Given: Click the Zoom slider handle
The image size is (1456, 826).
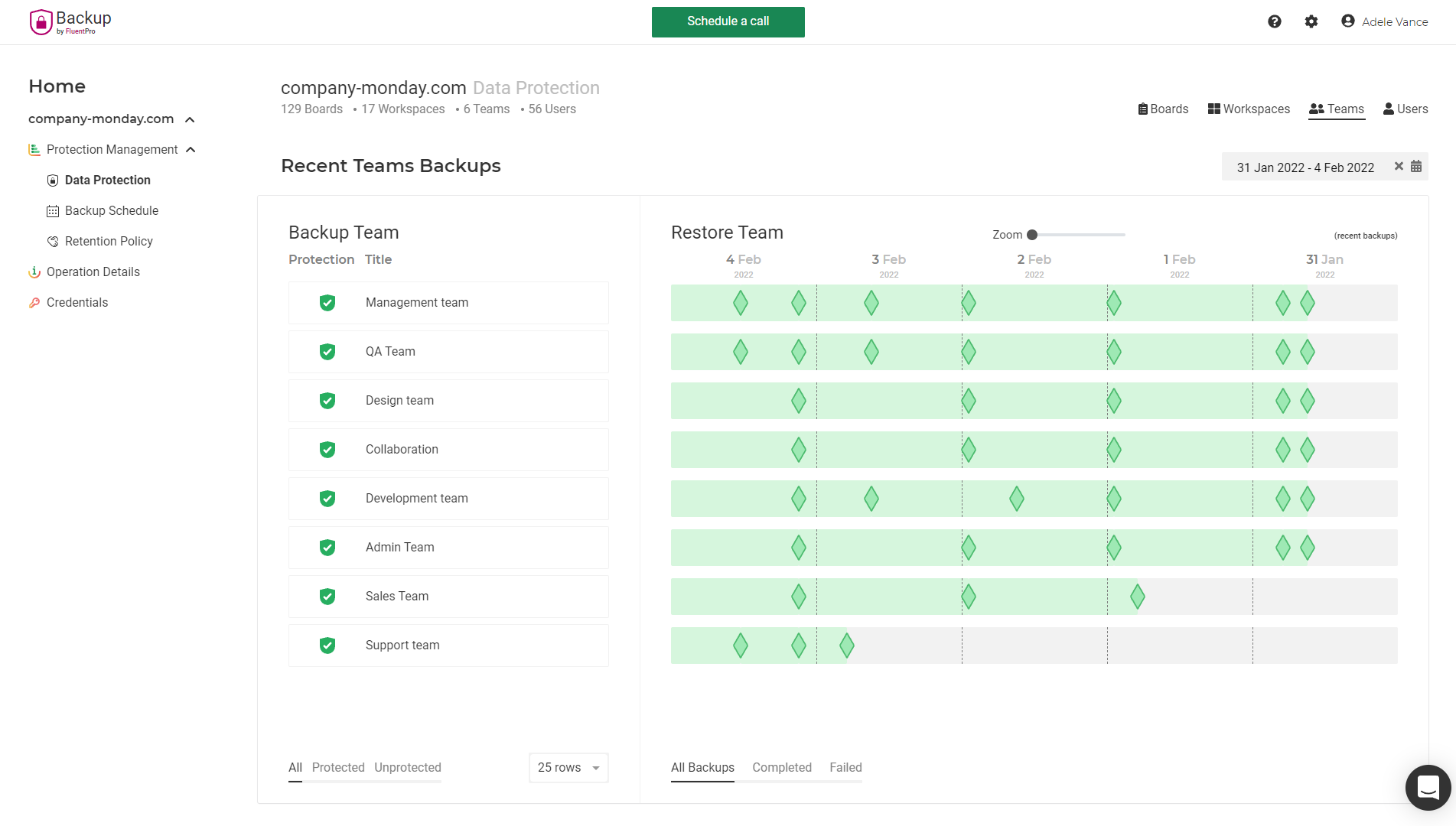Looking at the screenshot, I should (x=1032, y=235).
